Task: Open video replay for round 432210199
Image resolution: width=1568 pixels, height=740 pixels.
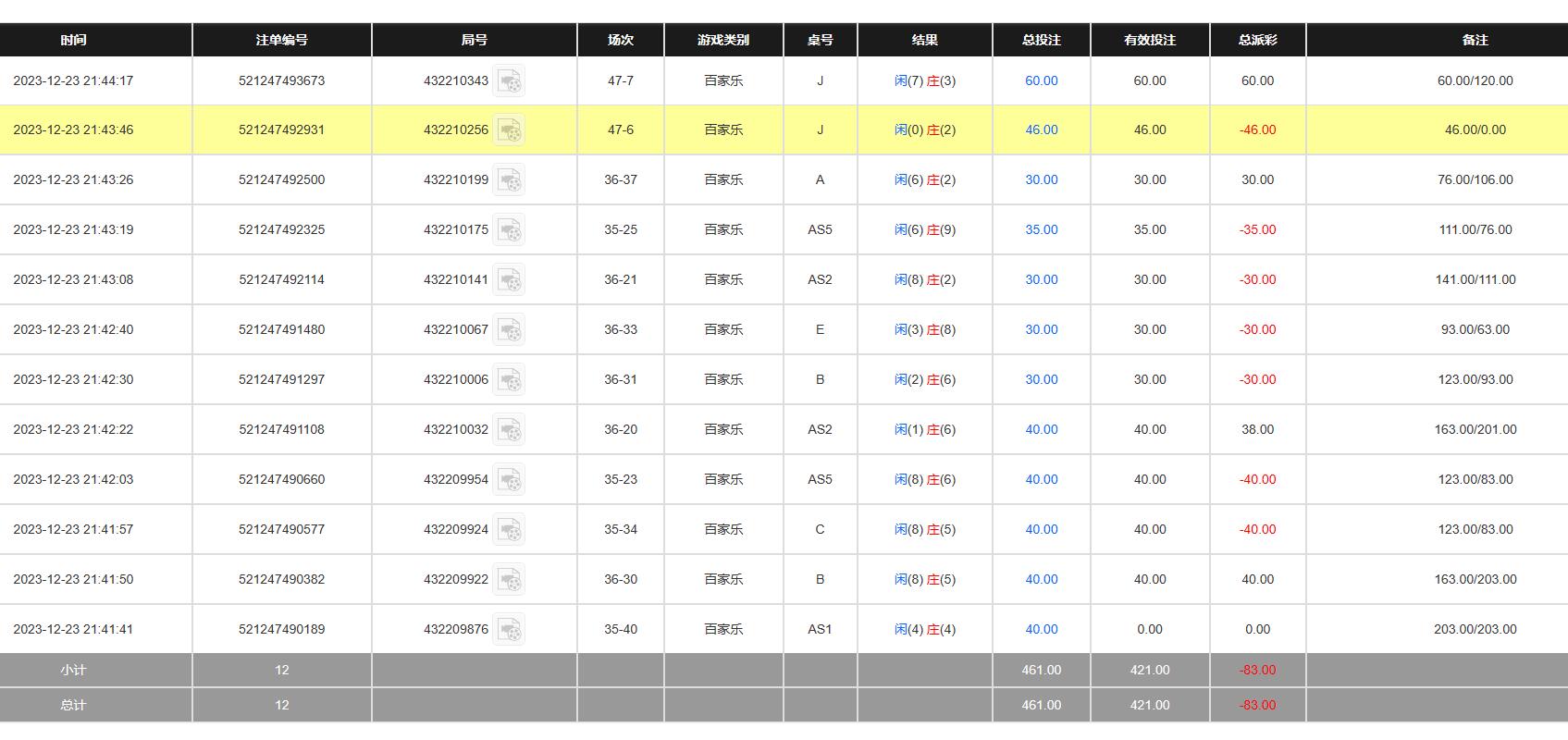Action: [509, 180]
